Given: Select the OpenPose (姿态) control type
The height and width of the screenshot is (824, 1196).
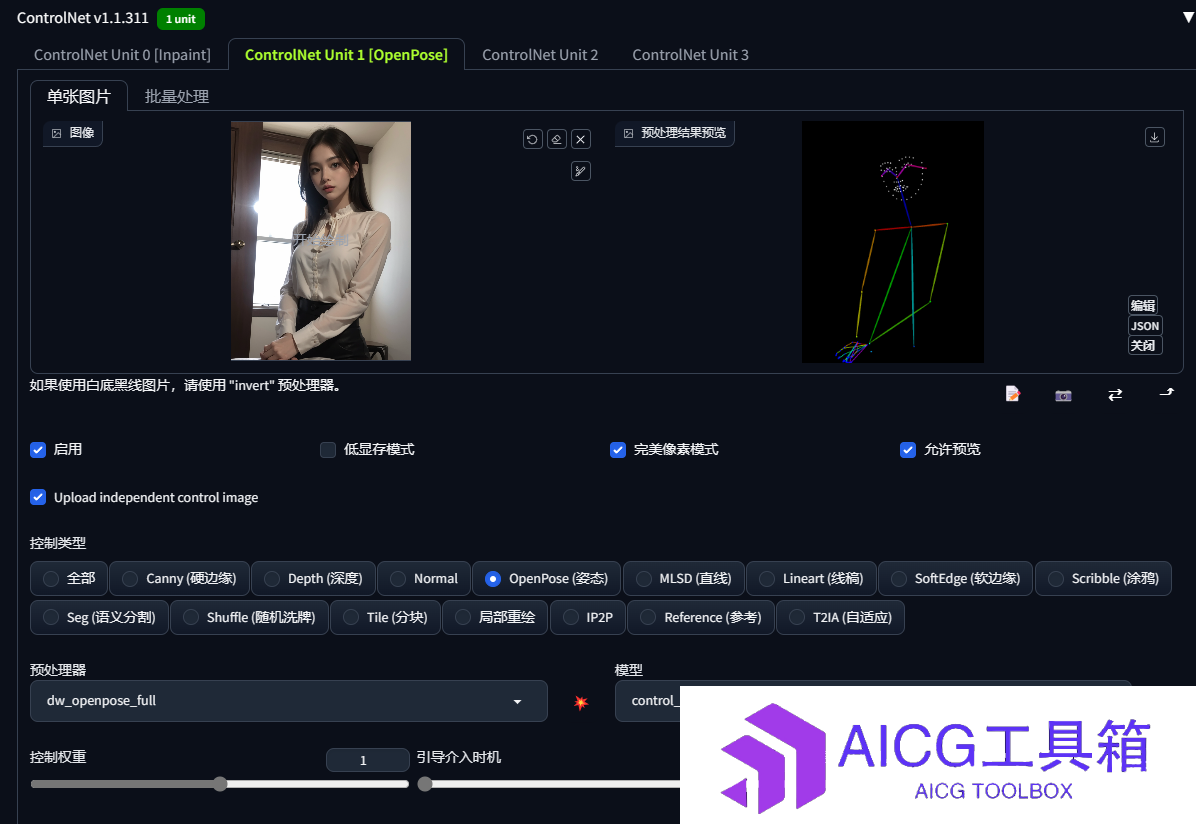Looking at the screenshot, I should click(546, 578).
